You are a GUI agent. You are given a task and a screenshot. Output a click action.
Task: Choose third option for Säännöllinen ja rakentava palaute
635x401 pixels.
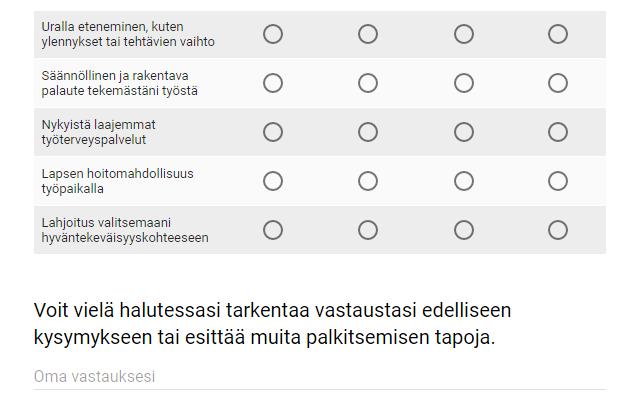464,83
